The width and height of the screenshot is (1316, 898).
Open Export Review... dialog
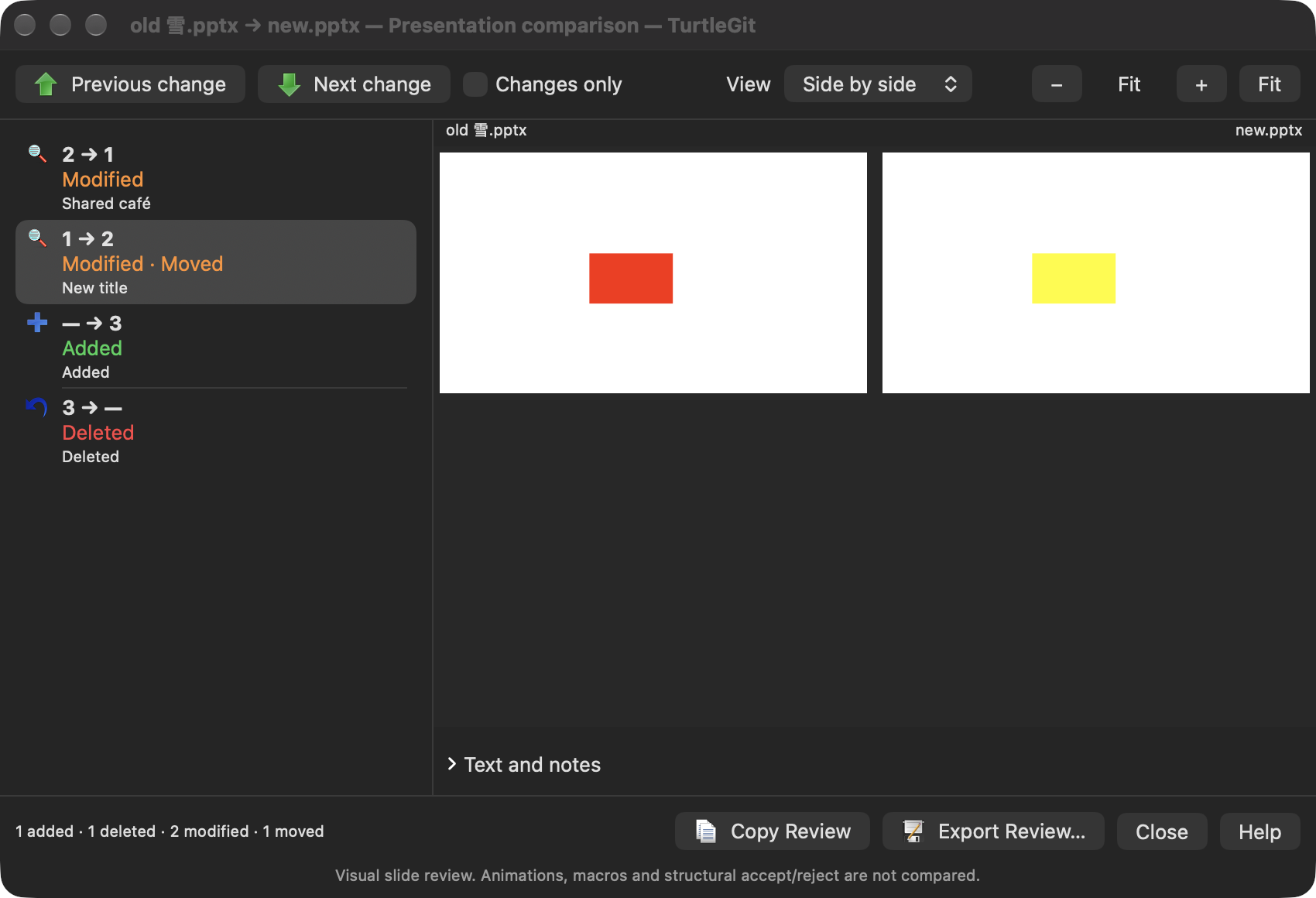[x=993, y=831]
